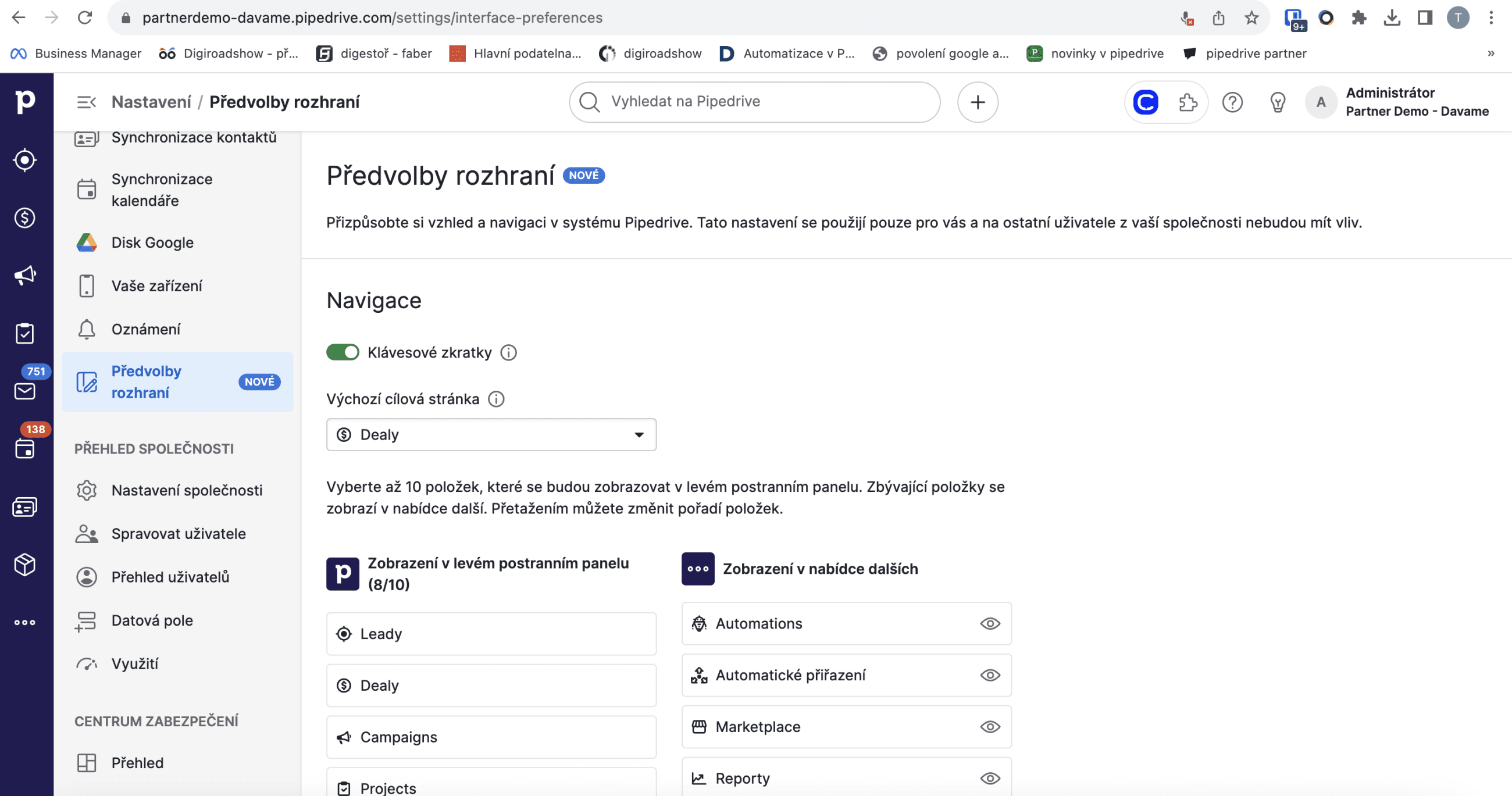Open Oznámení settings menu item
The width and height of the screenshot is (1512, 796).
coord(145,329)
